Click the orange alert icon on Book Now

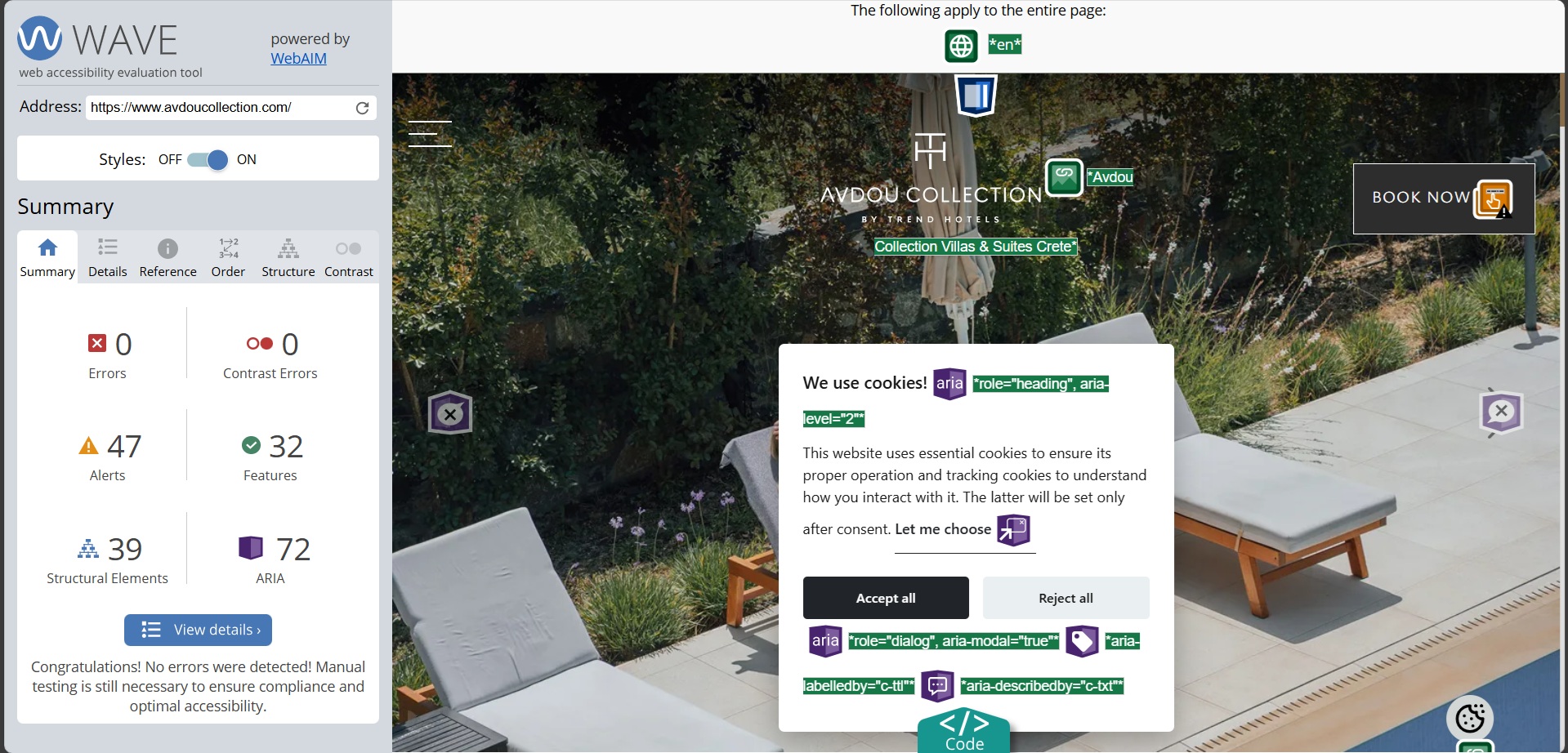[1493, 199]
